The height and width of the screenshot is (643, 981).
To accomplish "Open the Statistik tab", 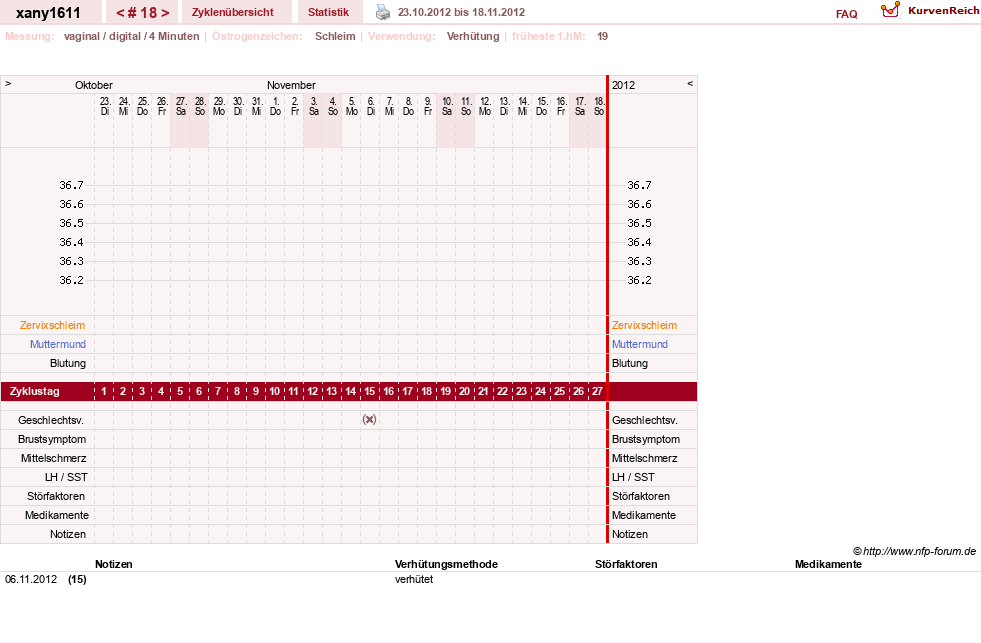I will tap(328, 12).
